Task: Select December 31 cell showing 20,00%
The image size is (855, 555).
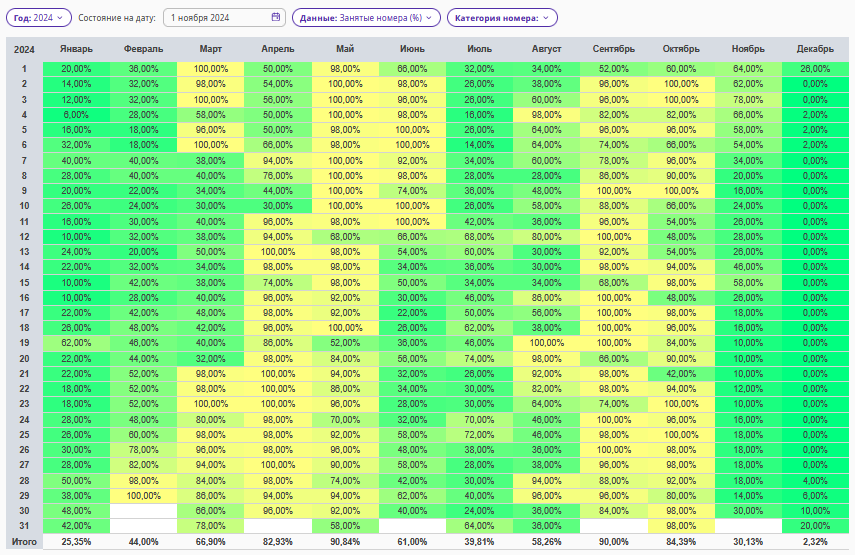Action: pyautogui.click(x=815, y=526)
